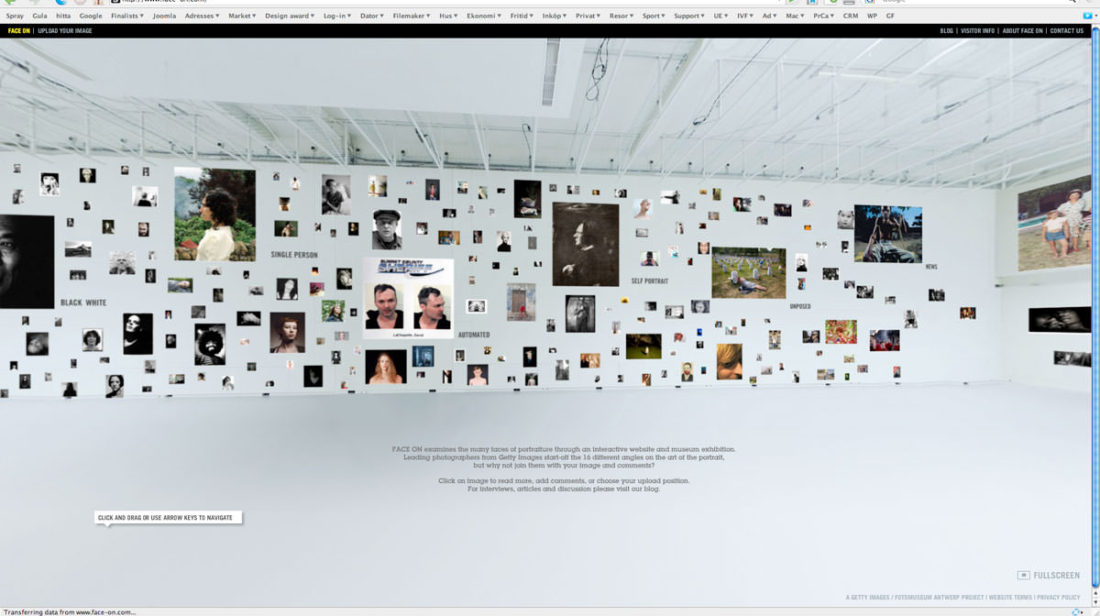This screenshot has height=616, width=1100.
Task: Expand the UE bookmark folder
Action: tap(721, 15)
